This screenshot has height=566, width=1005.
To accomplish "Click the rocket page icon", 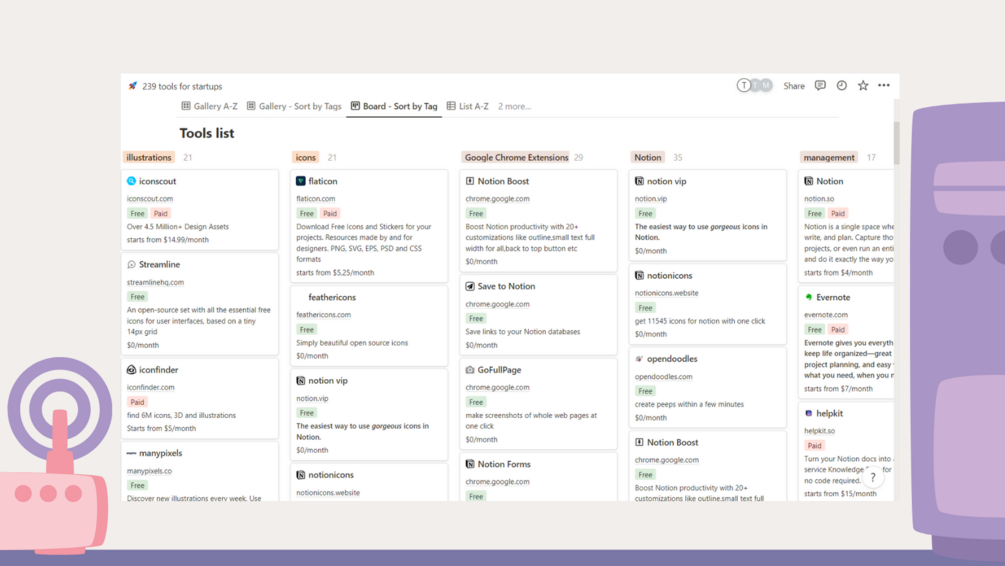I will (x=132, y=86).
